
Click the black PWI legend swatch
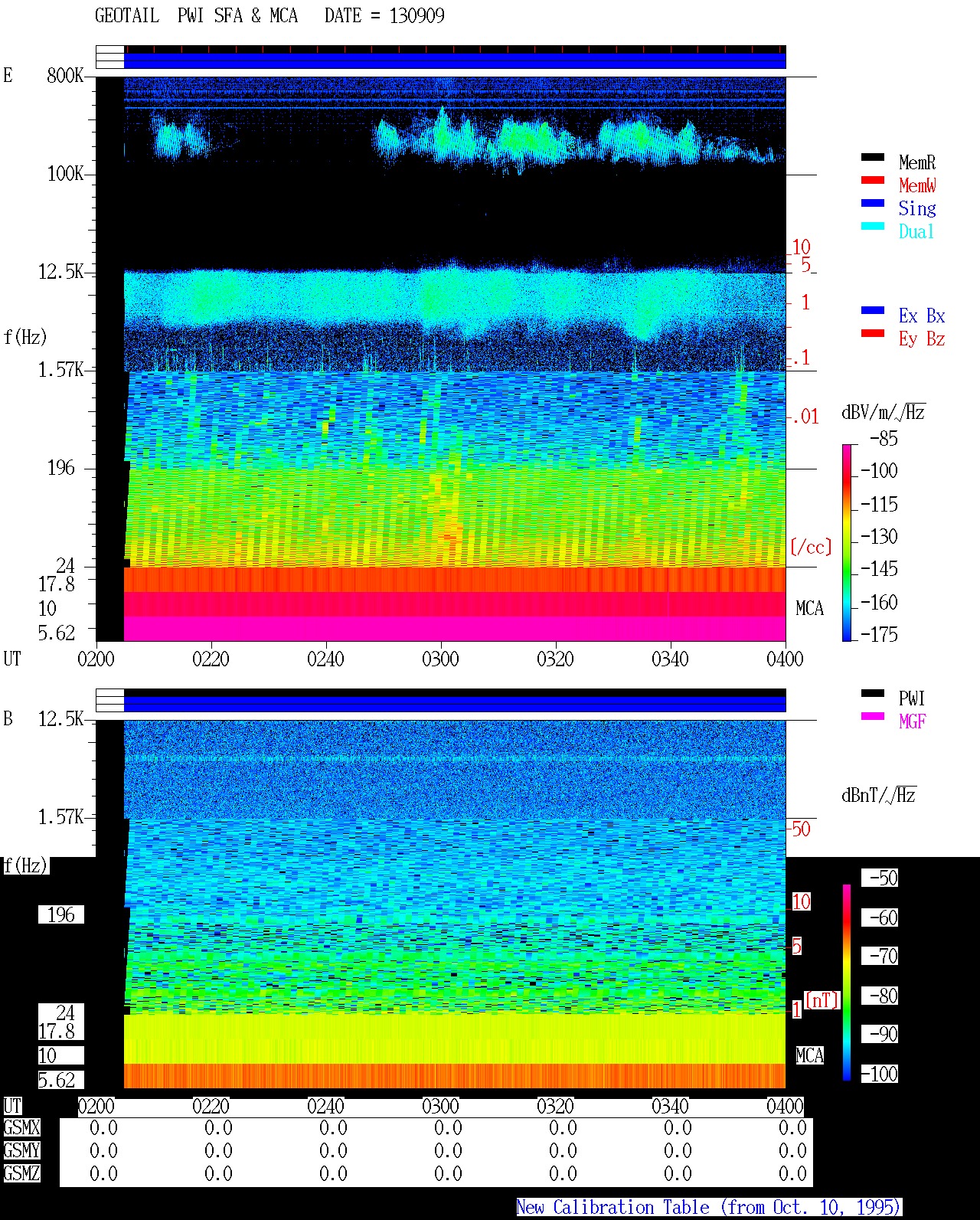click(x=873, y=693)
